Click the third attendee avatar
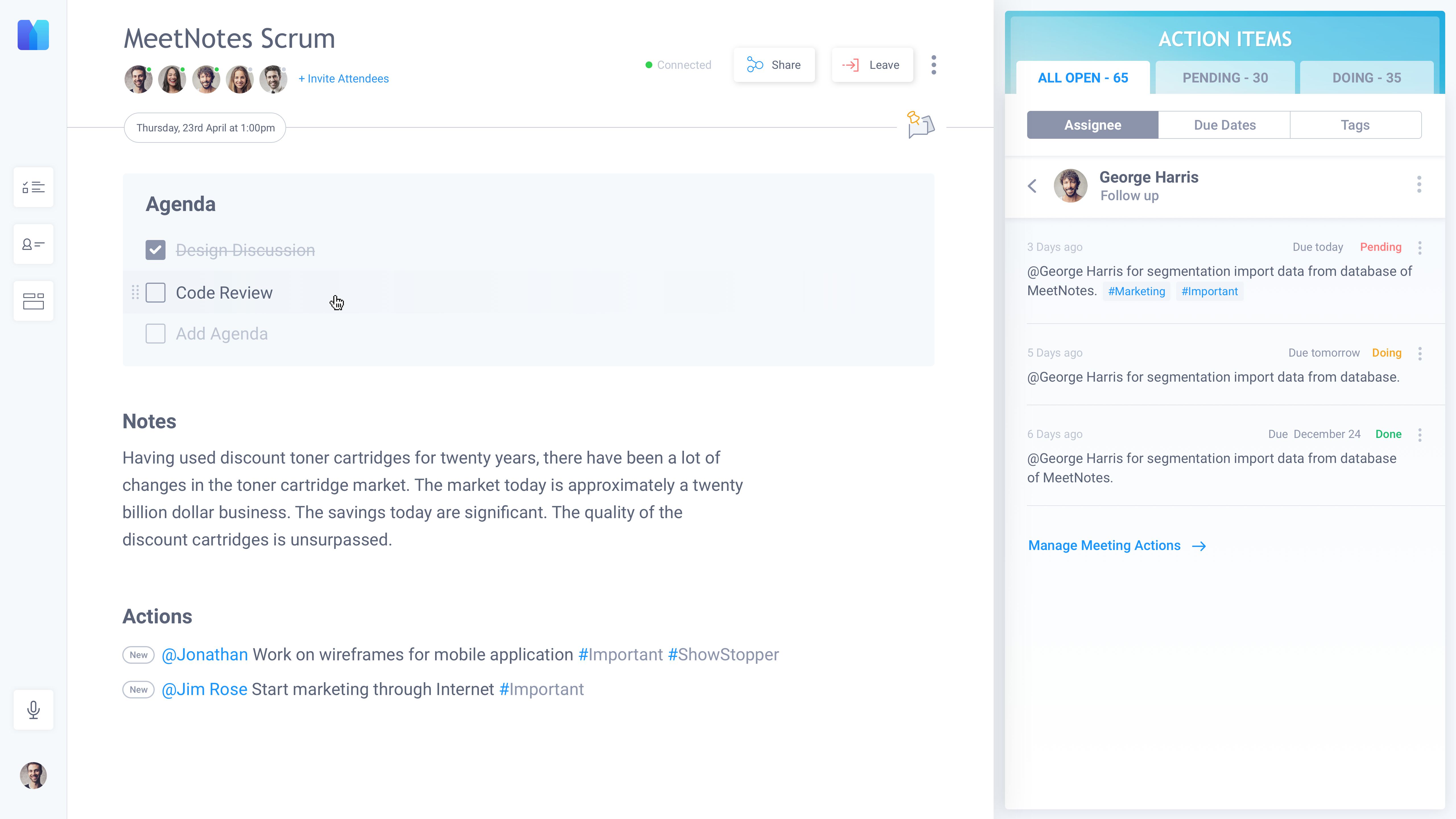Viewport: 1456px width, 819px height. (x=206, y=79)
